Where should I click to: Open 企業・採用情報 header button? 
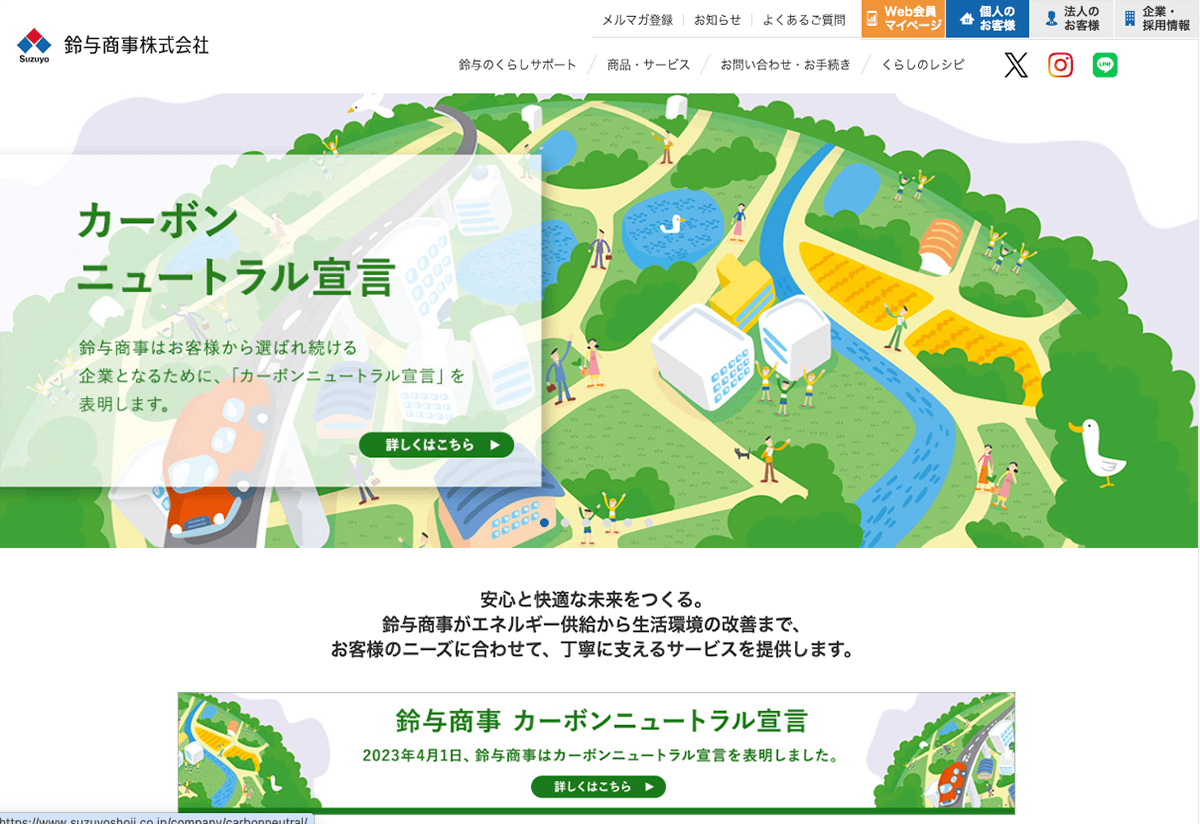point(1157,18)
